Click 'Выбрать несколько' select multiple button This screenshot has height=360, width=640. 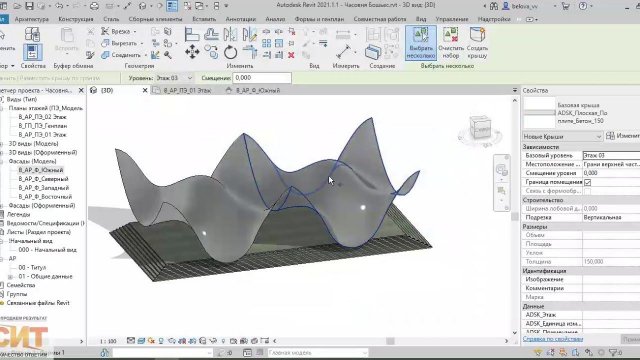pos(421,43)
